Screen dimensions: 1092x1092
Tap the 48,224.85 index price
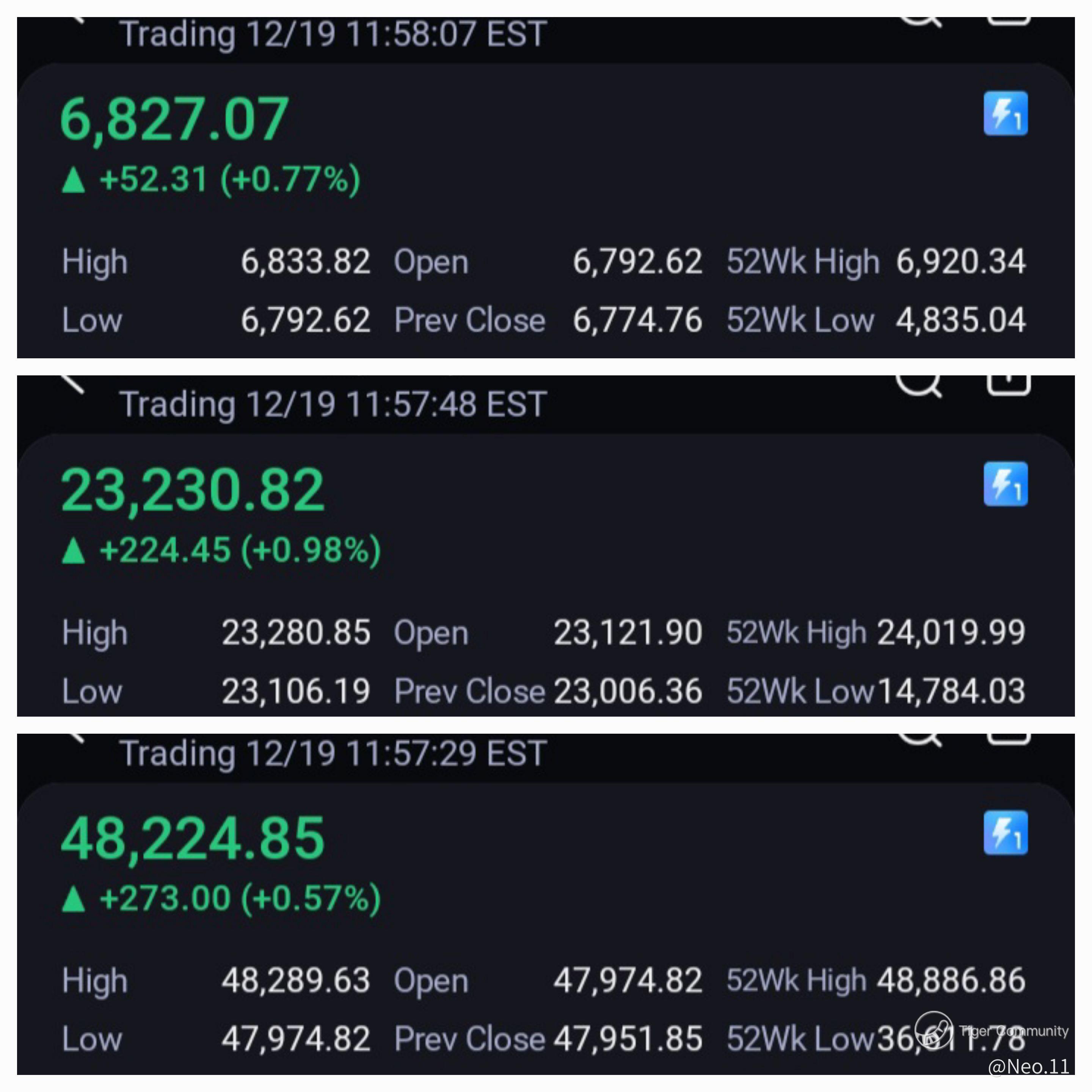tap(193, 838)
